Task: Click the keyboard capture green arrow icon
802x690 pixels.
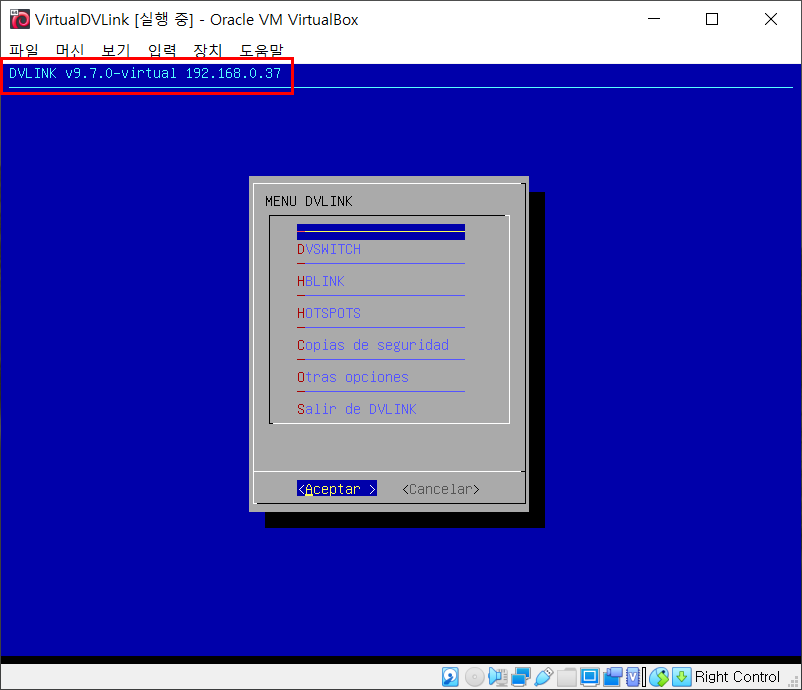Action: 682,677
